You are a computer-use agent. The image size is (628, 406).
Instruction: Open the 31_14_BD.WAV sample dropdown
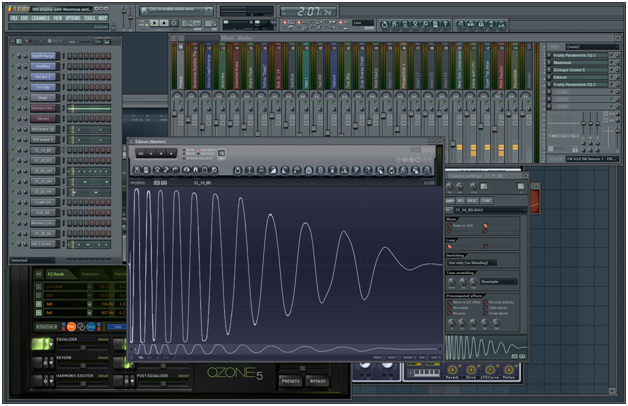point(490,210)
